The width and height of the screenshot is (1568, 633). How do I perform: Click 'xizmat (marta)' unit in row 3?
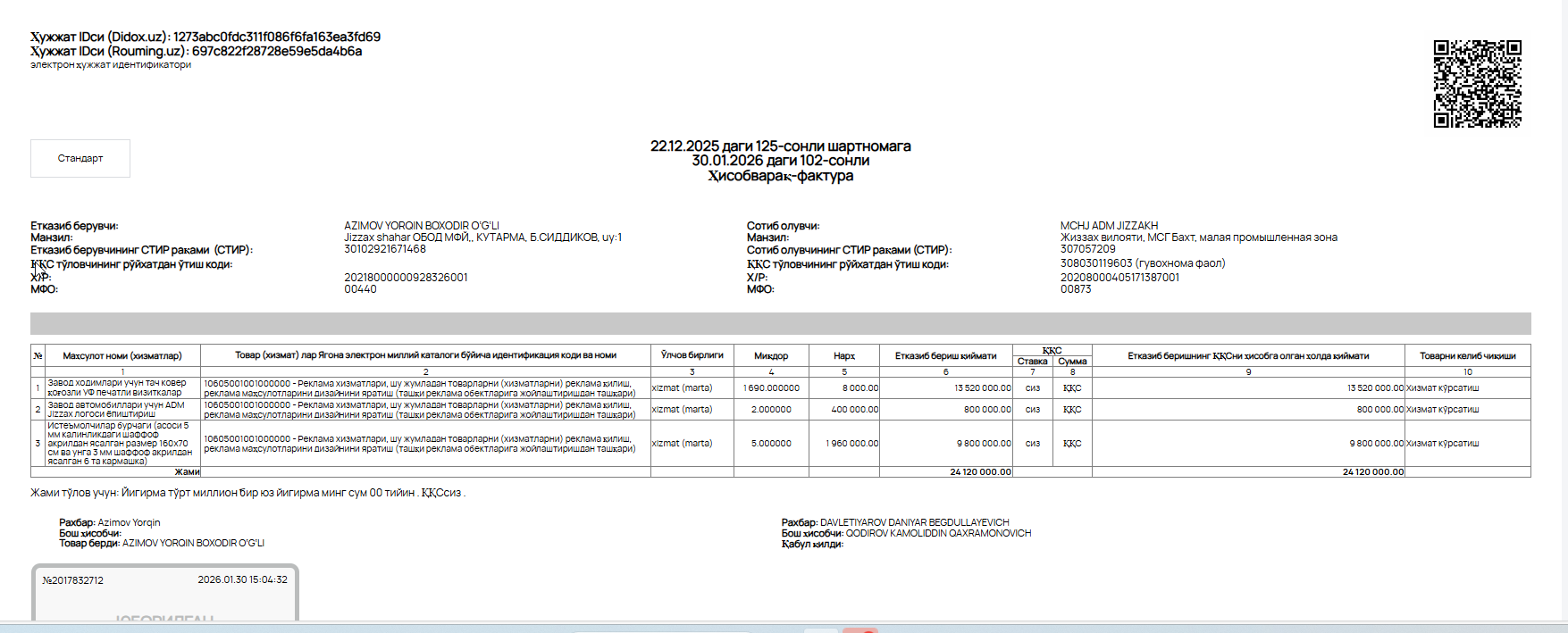pyautogui.click(x=683, y=444)
